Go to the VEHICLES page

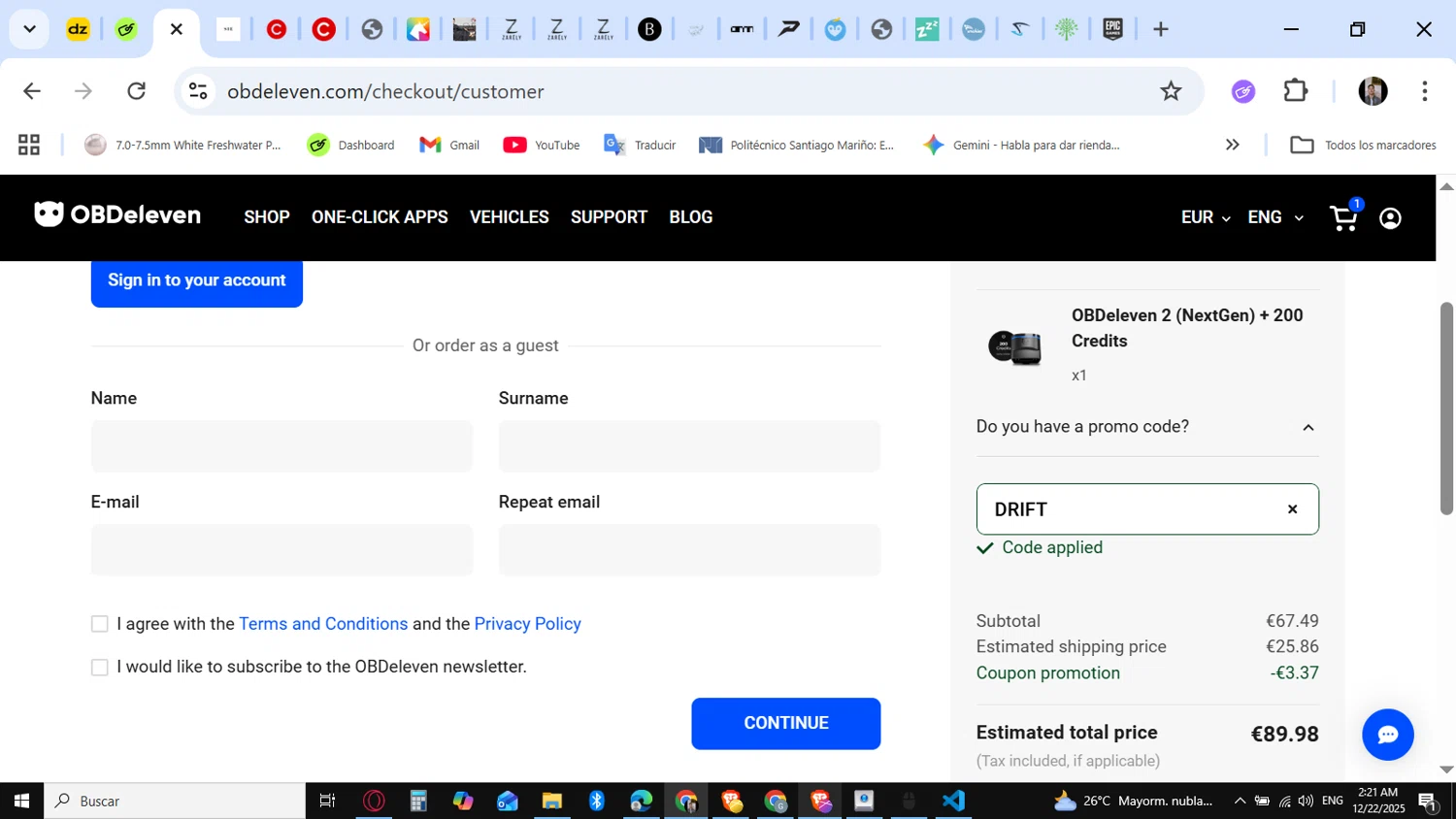(x=510, y=217)
